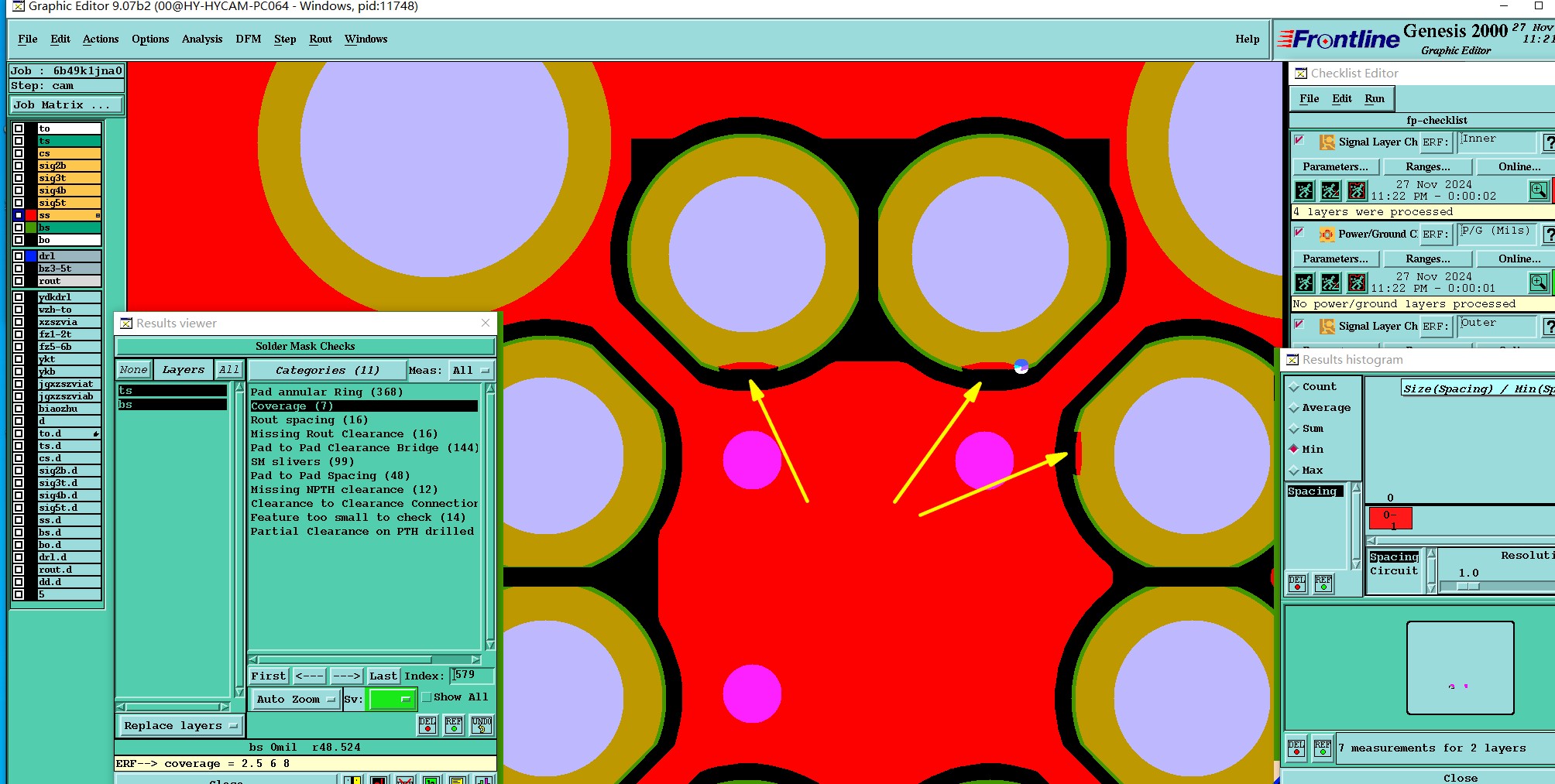Click REF icon below Spacing list in histogram
Viewport: 1555px width, 784px height.
tap(1323, 584)
